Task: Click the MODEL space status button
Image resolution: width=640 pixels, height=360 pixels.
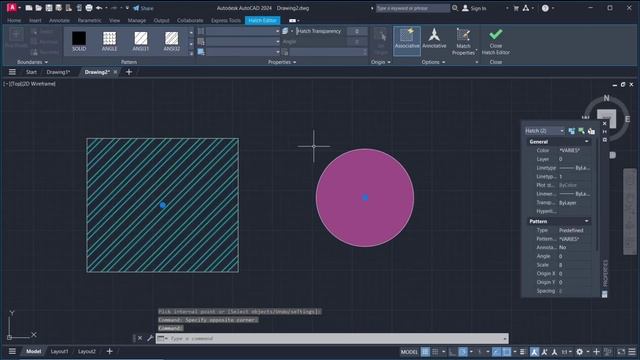Action: click(409, 352)
